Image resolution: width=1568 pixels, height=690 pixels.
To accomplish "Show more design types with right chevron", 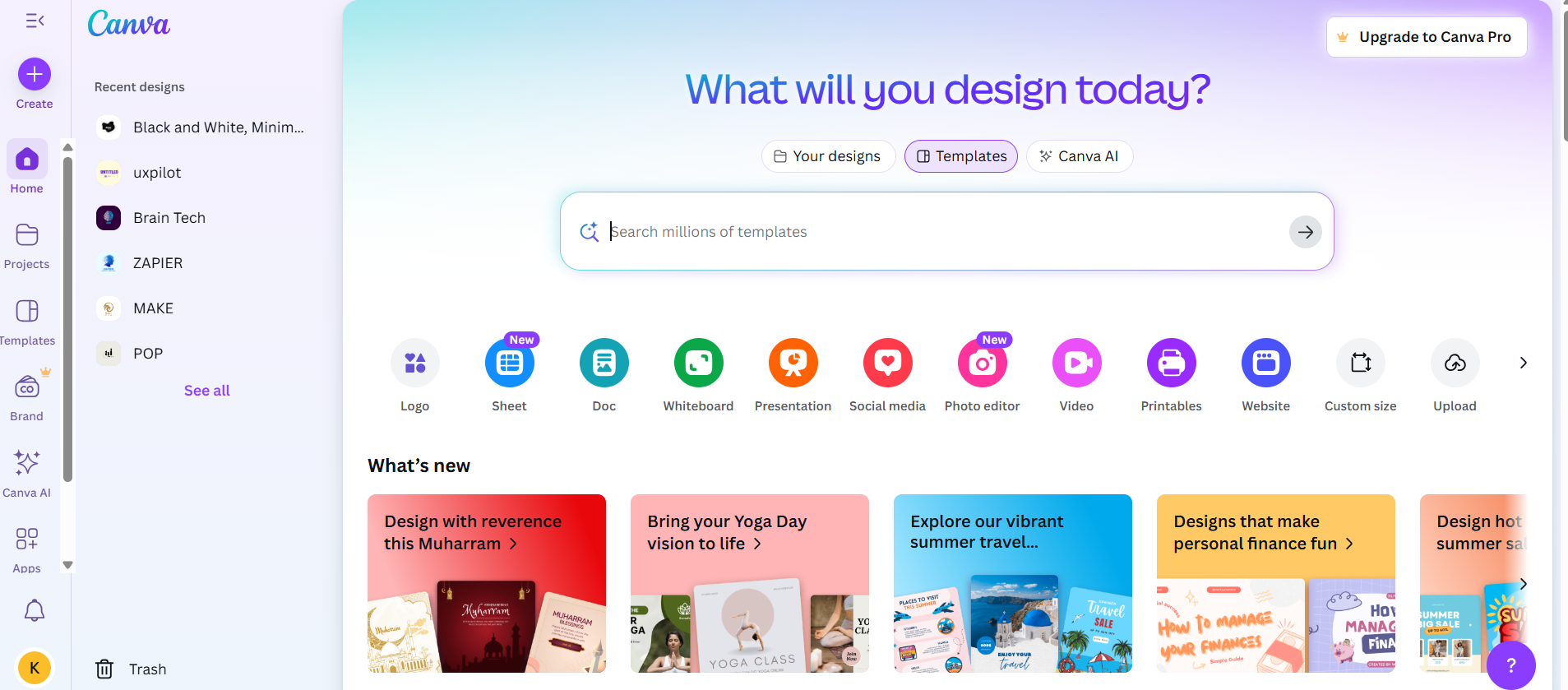I will pos(1523,363).
